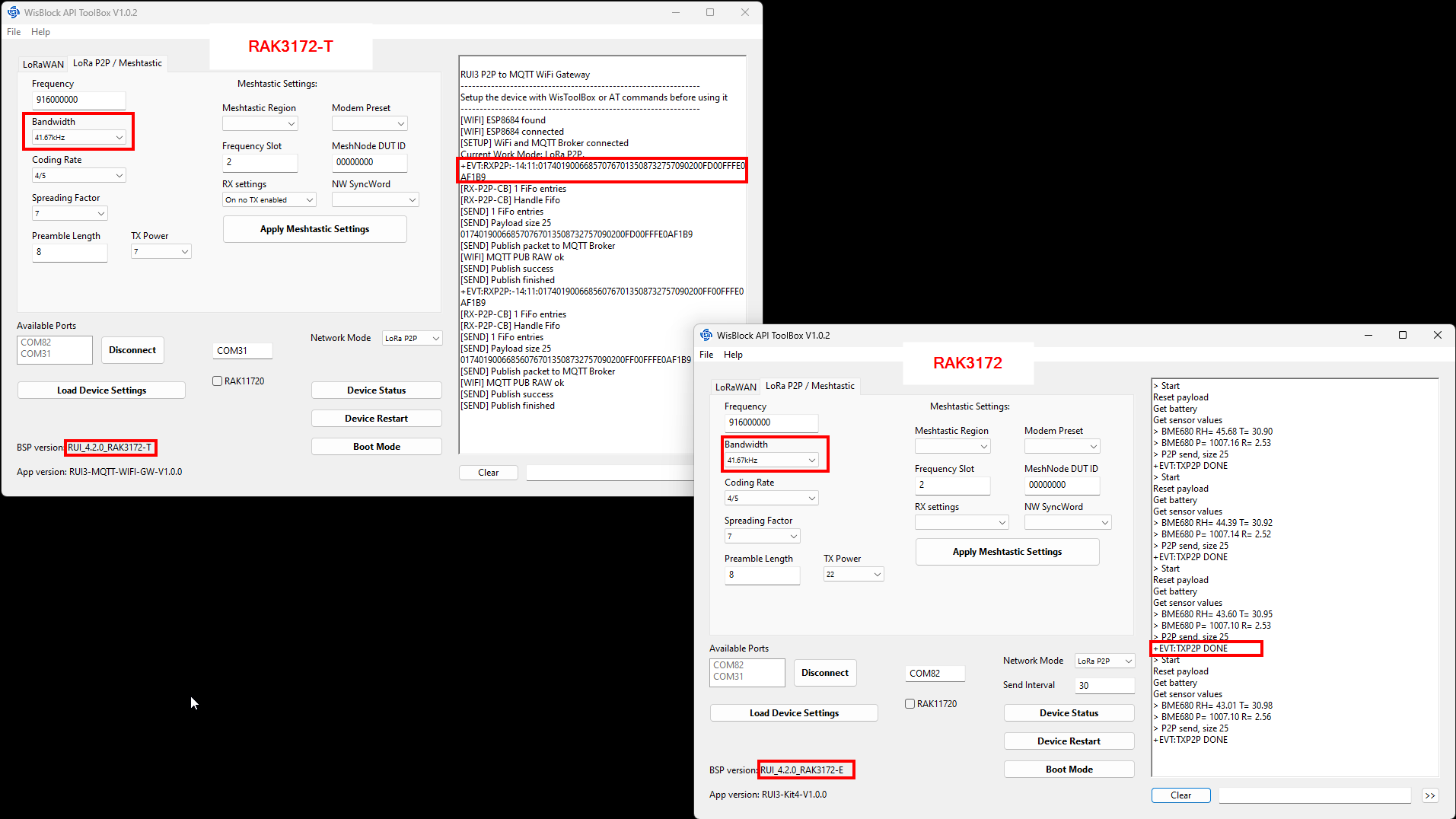This screenshot has width=1456, height=819.
Task: Maximize the RAK3172 WisBlock ToolBox window
Action: (x=1402, y=335)
